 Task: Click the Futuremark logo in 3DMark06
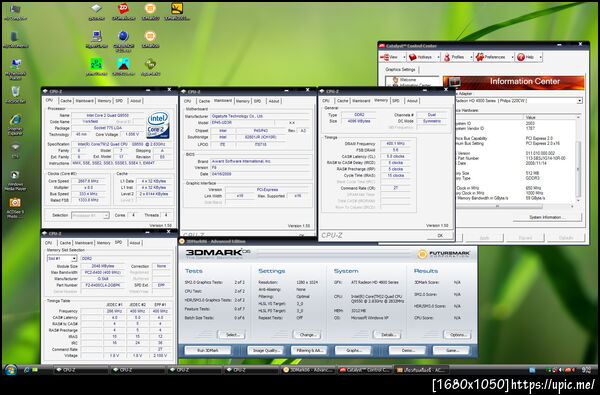[443, 254]
